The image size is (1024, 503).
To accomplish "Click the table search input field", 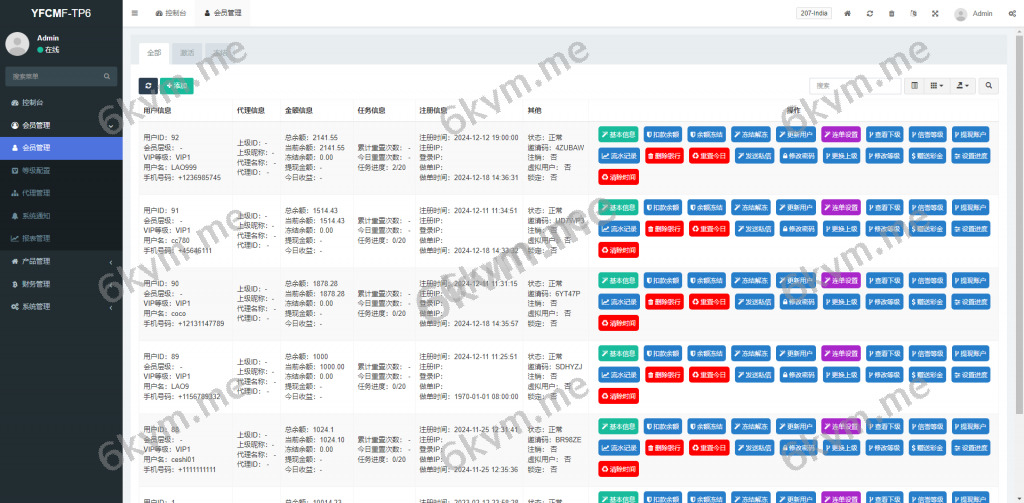I will pyautogui.click(x=841, y=87).
